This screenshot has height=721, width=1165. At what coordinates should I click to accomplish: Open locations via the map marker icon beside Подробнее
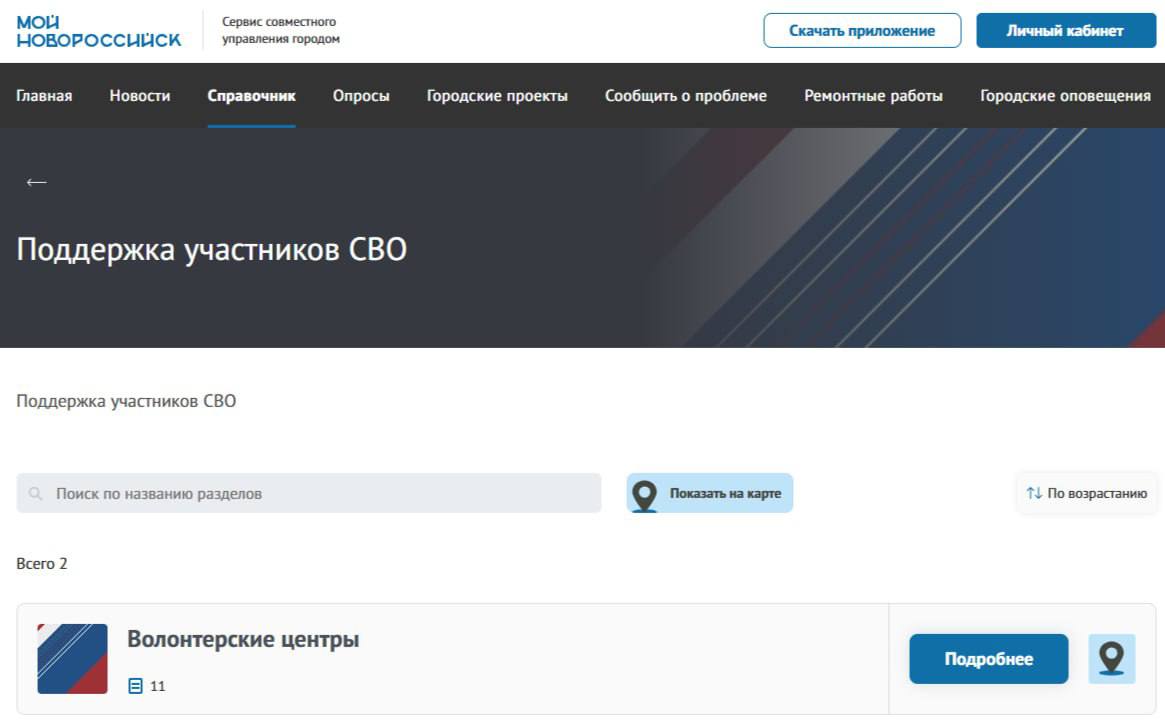pyautogui.click(x=1110, y=658)
